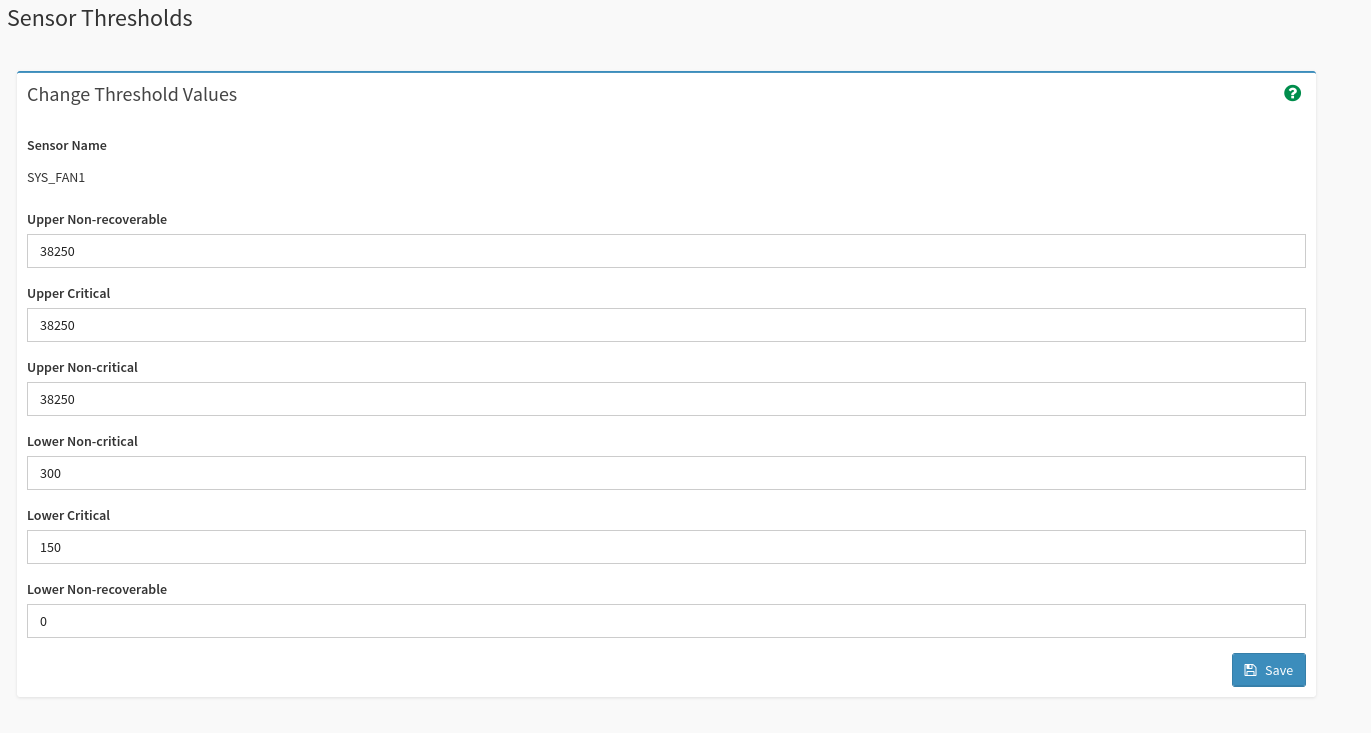Click the Lower Non-recoverable label
This screenshot has height=733, width=1371.
97,589
